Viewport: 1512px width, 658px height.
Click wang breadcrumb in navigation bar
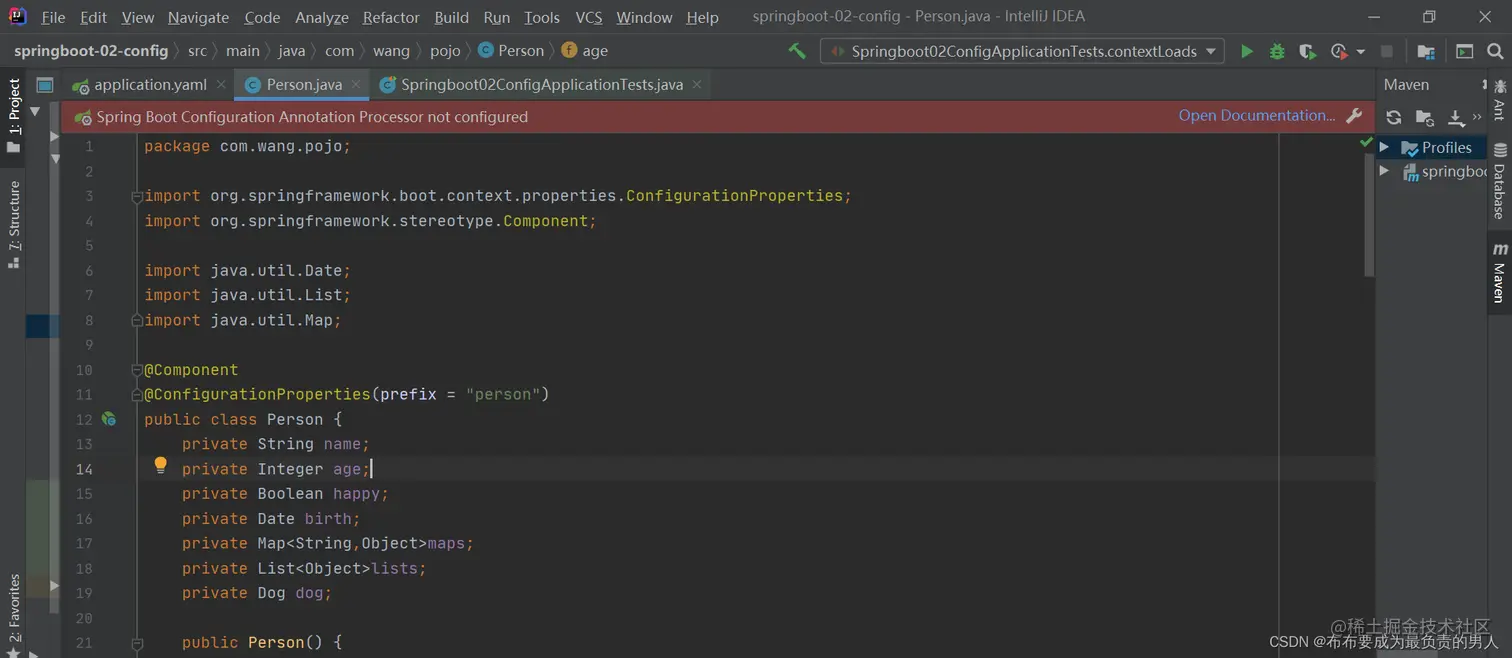coord(391,51)
